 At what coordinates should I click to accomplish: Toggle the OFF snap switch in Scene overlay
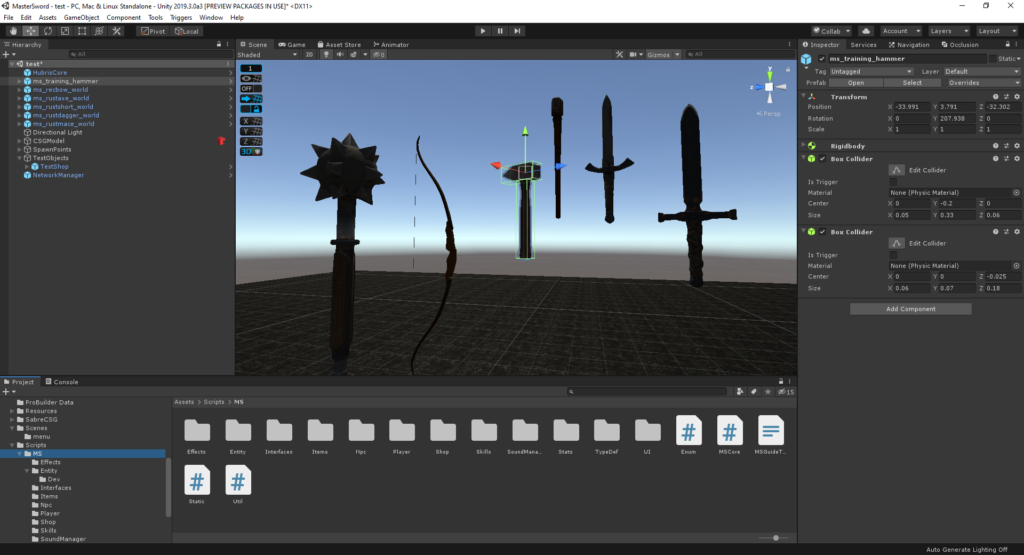[251, 88]
